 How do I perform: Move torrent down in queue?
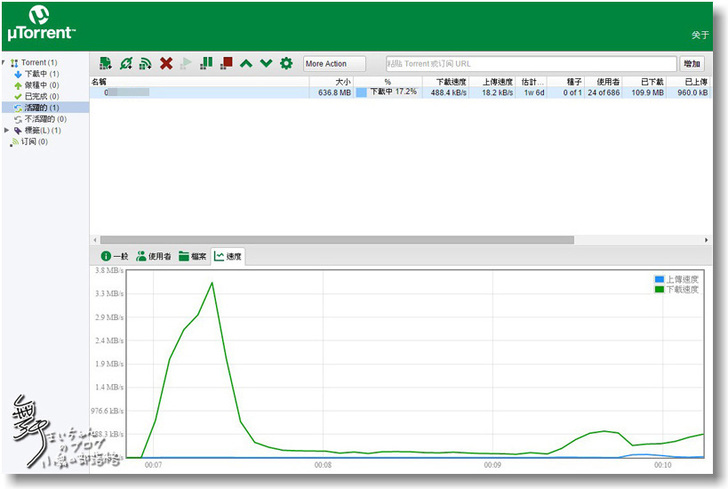(x=266, y=63)
